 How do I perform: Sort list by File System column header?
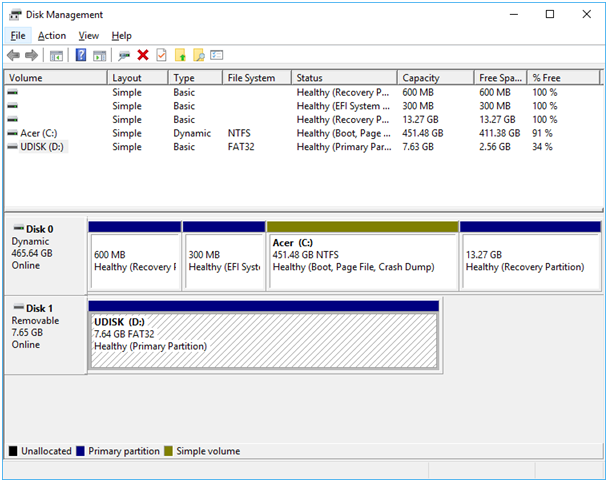[250, 78]
